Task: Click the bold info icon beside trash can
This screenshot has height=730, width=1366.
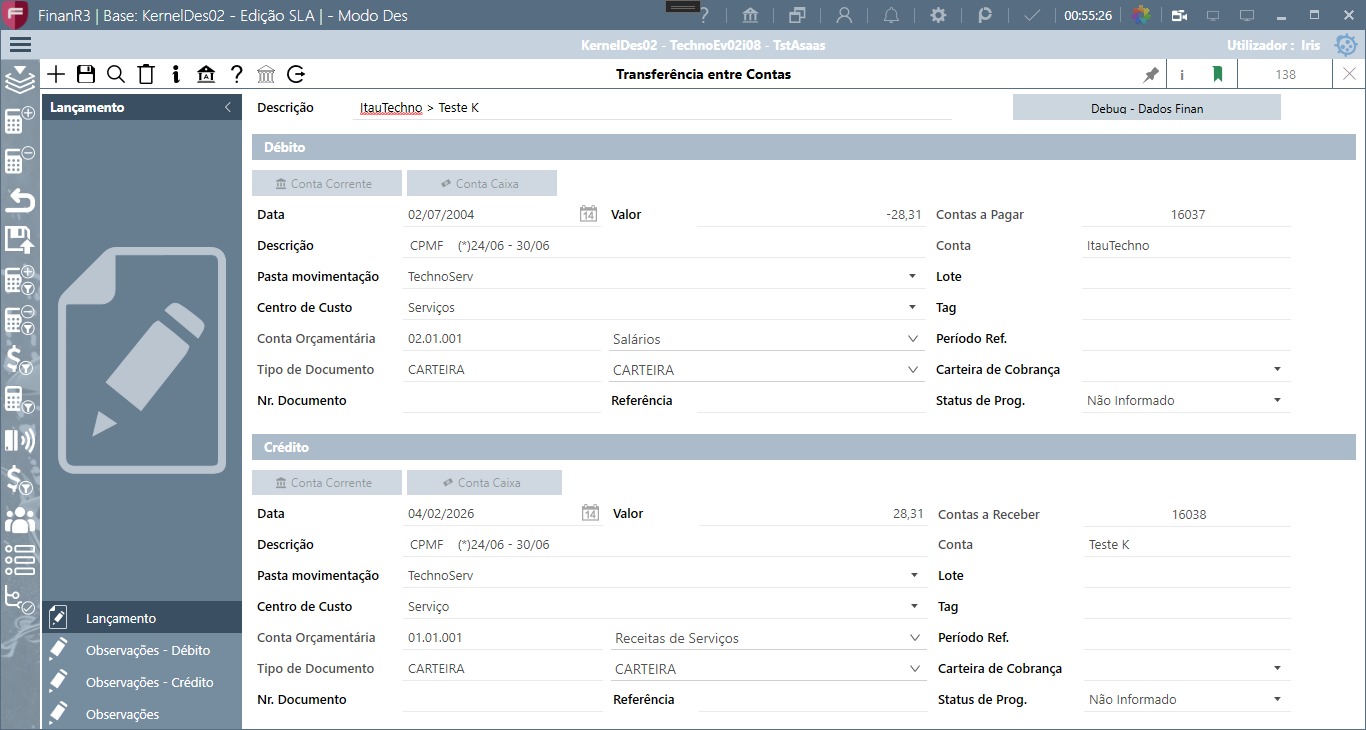Action: (x=176, y=74)
